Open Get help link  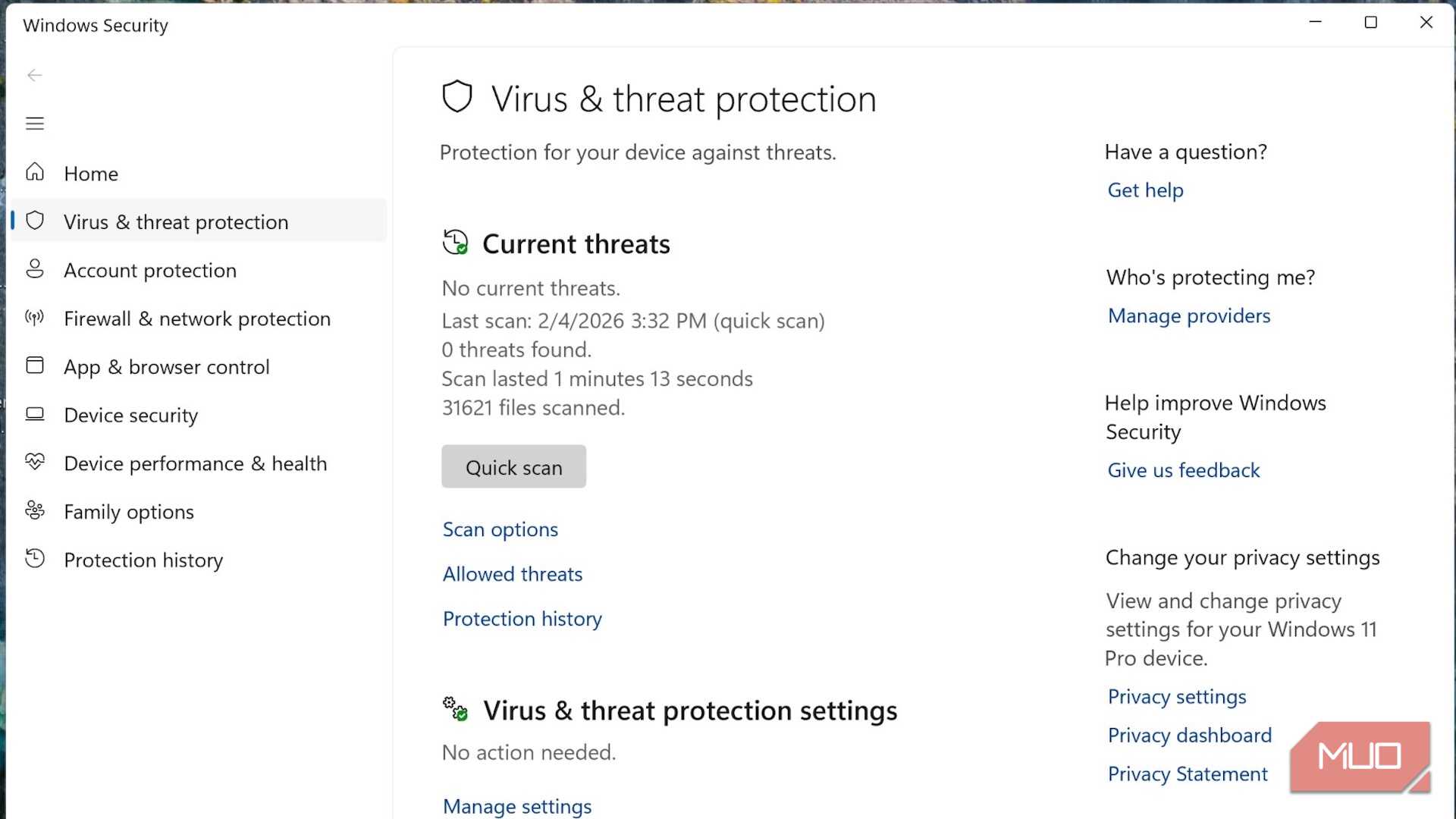click(1145, 190)
